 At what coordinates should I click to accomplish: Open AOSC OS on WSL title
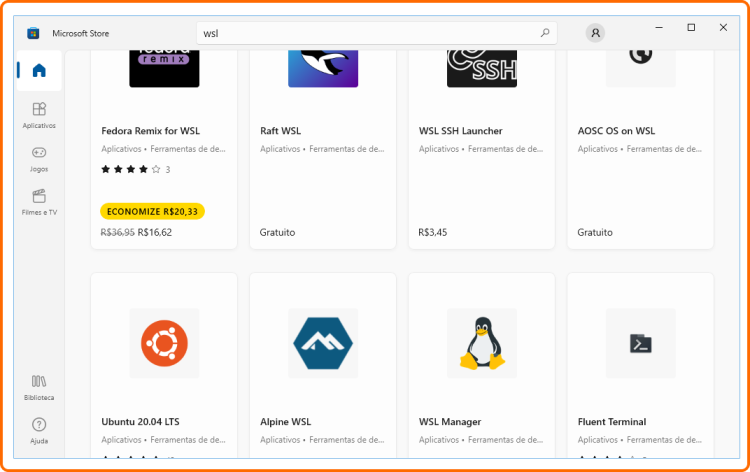[616, 131]
